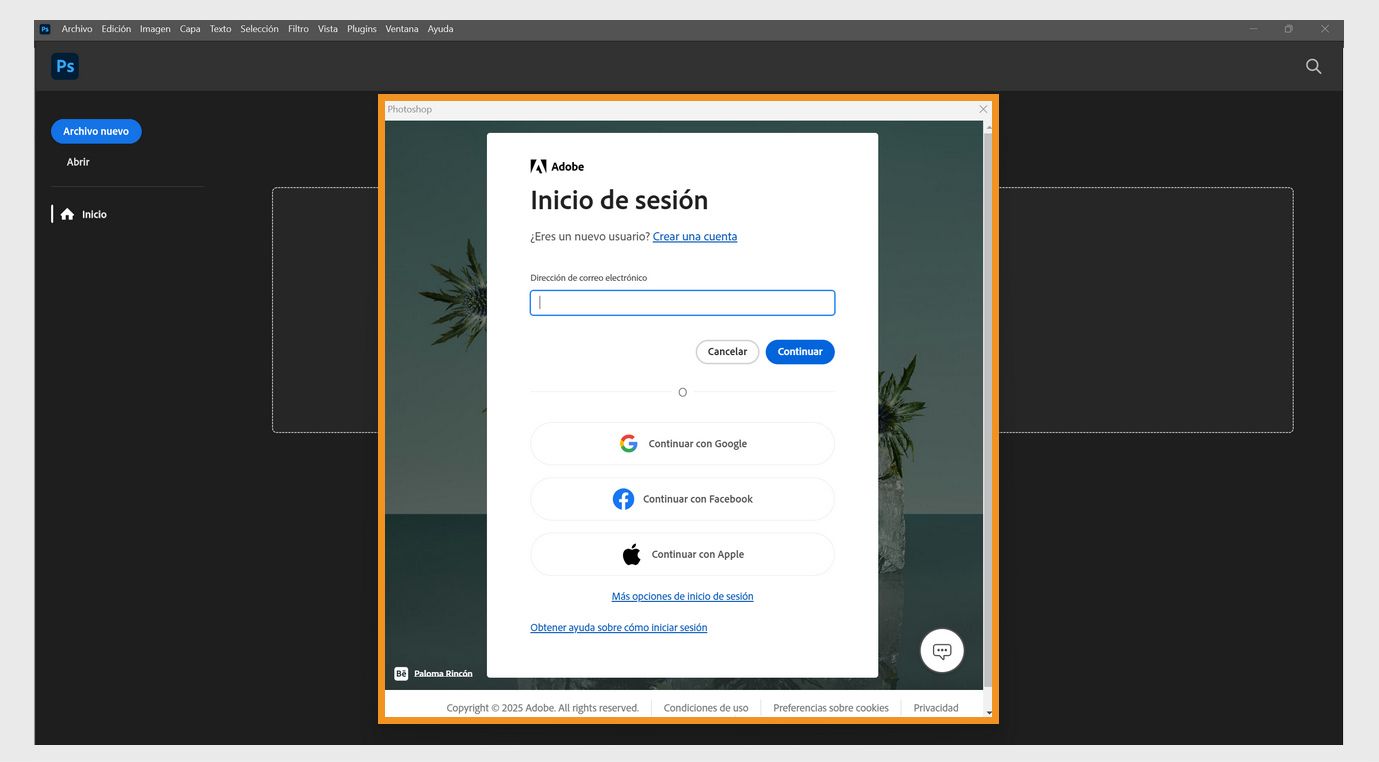The height and width of the screenshot is (762, 1379).
Task: Click the Behance icon beside Paloma Rincón
Action: (401, 673)
